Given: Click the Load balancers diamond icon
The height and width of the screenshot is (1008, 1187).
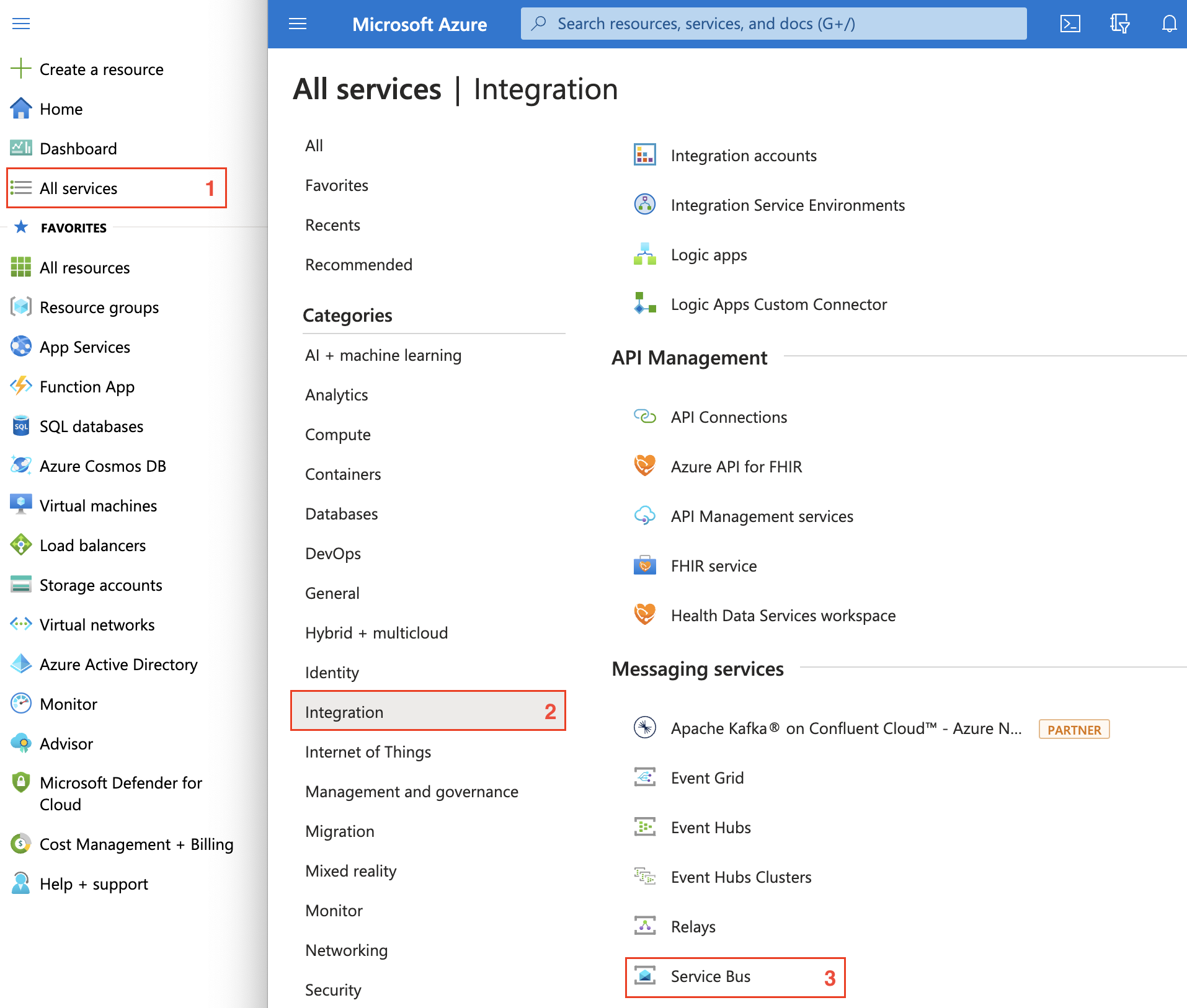Looking at the screenshot, I should [x=21, y=545].
